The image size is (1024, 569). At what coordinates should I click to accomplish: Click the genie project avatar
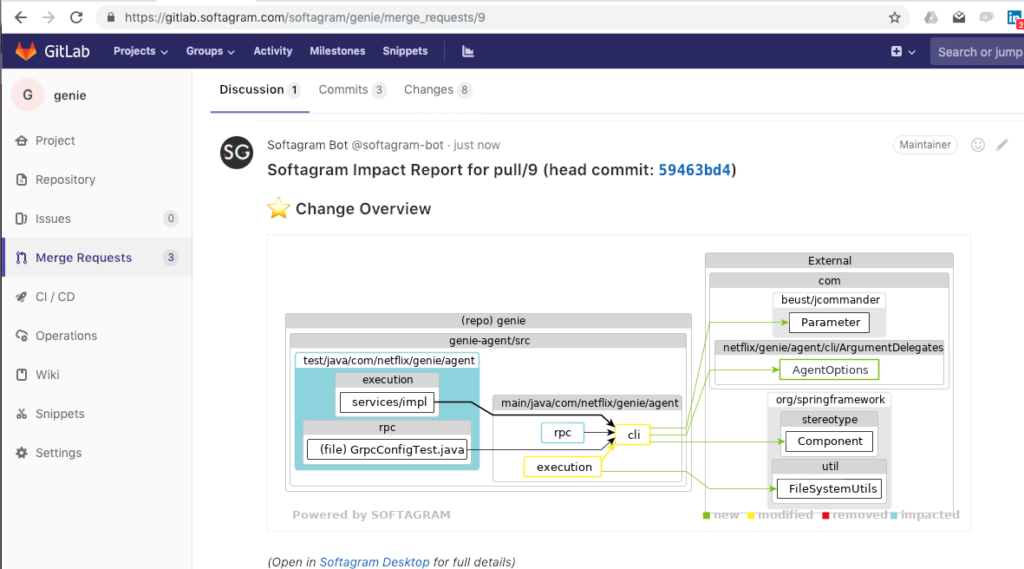[27, 95]
